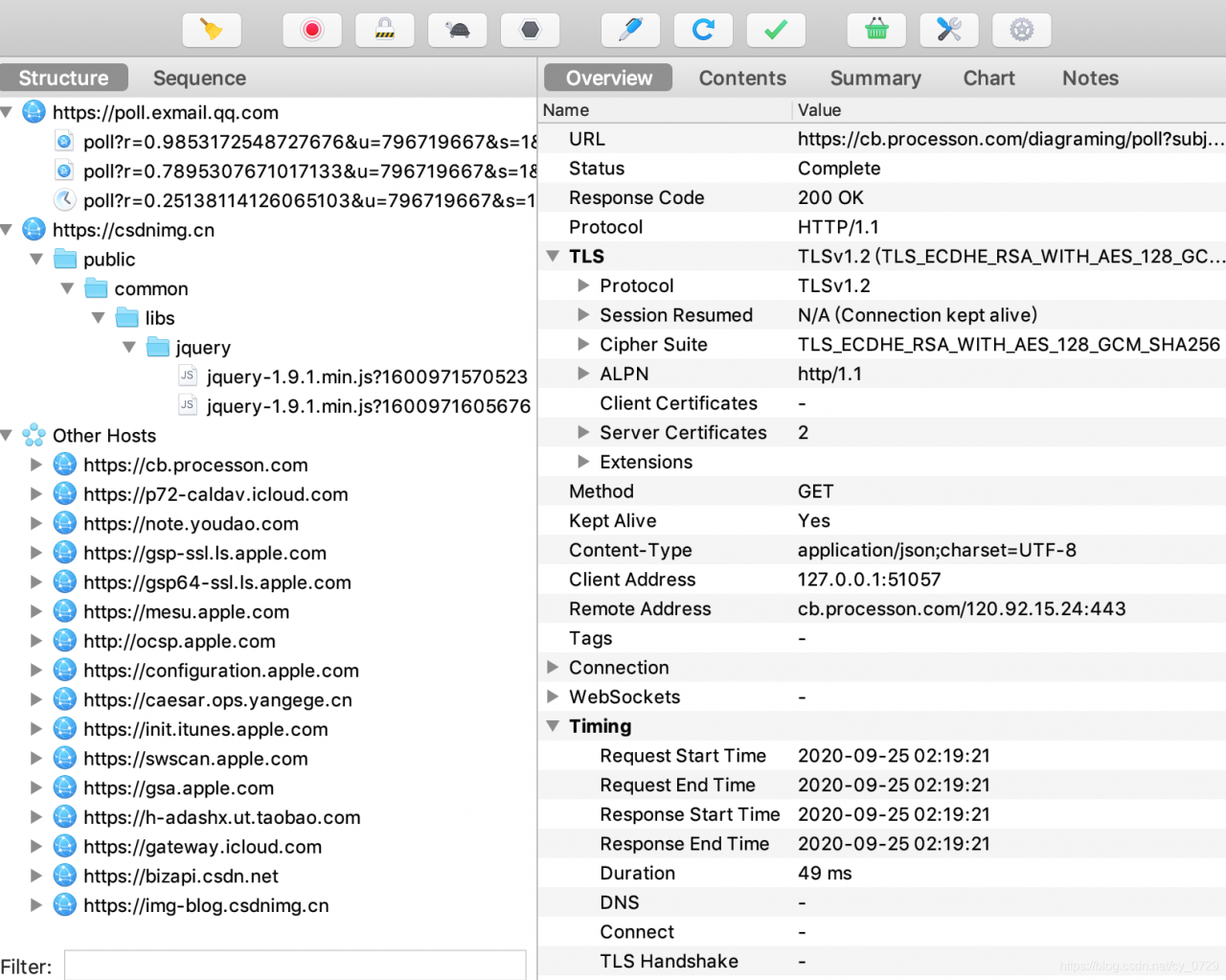
Task: Click the public folder icon
Action: tap(65, 259)
